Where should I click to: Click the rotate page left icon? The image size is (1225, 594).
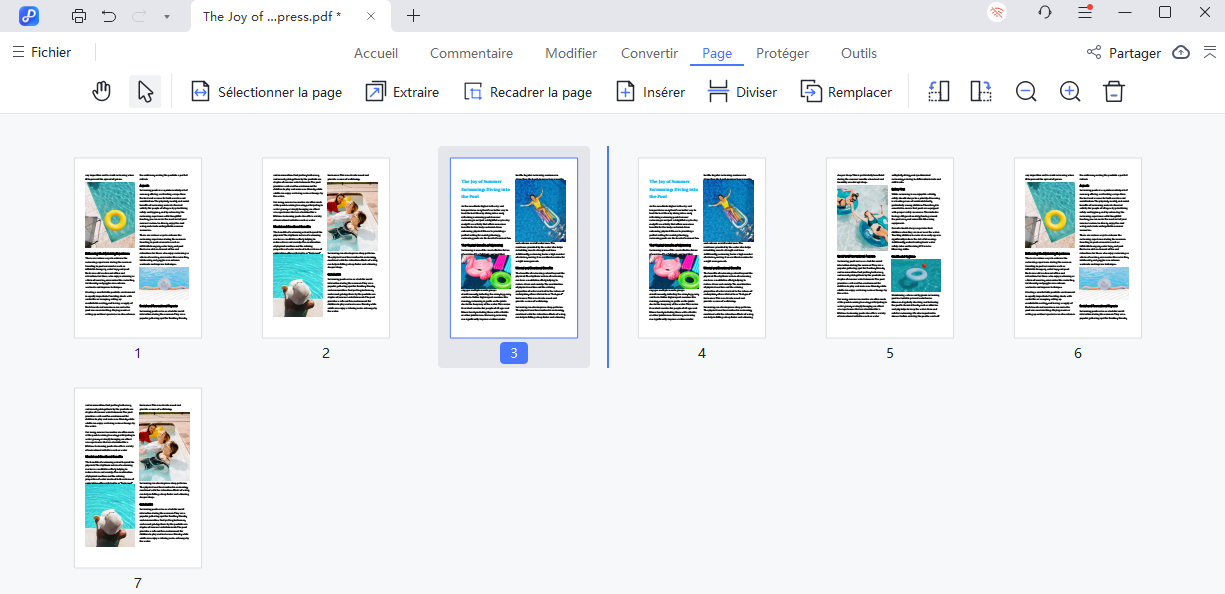tap(938, 92)
